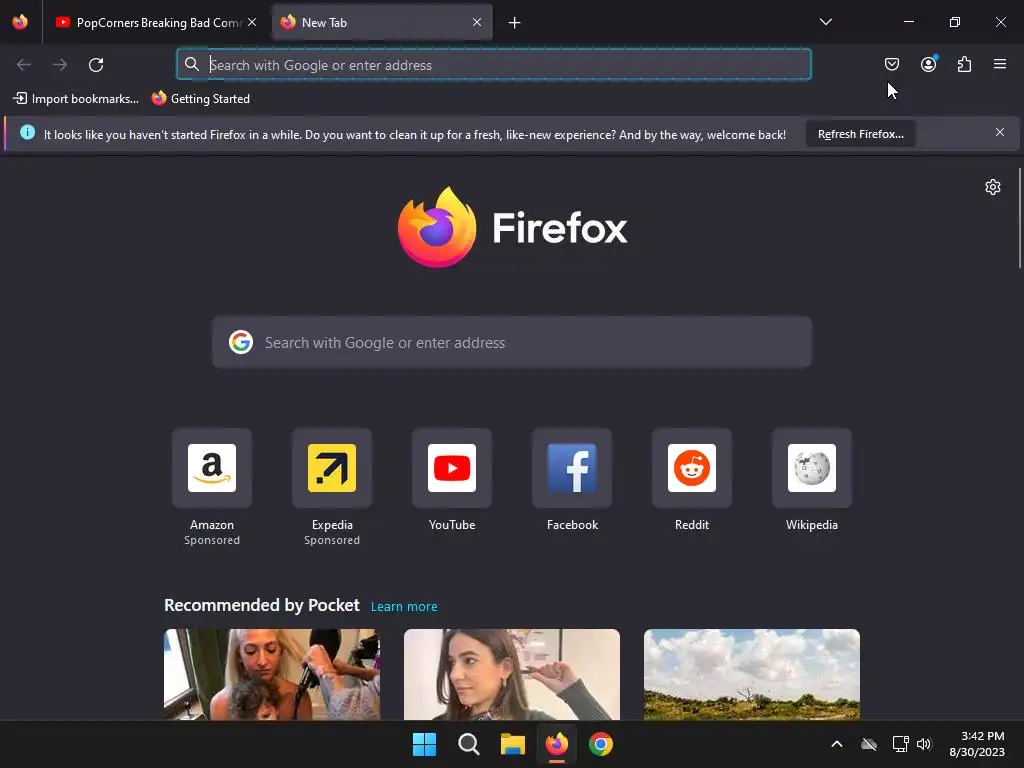Focus the Google search box on the page
1024x768 pixels.
click(x=512, y=342)
